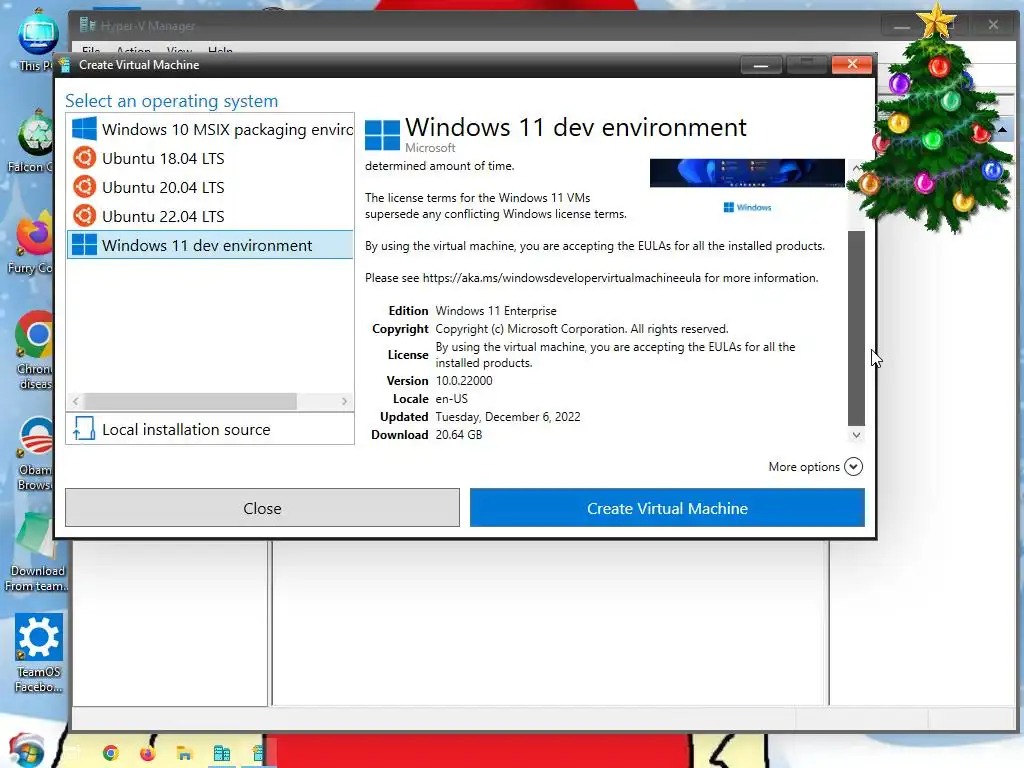Switch to Hyper-V Manager taskbar icon
This screenshot has height=768, width=1024.
tap(221, 754)
